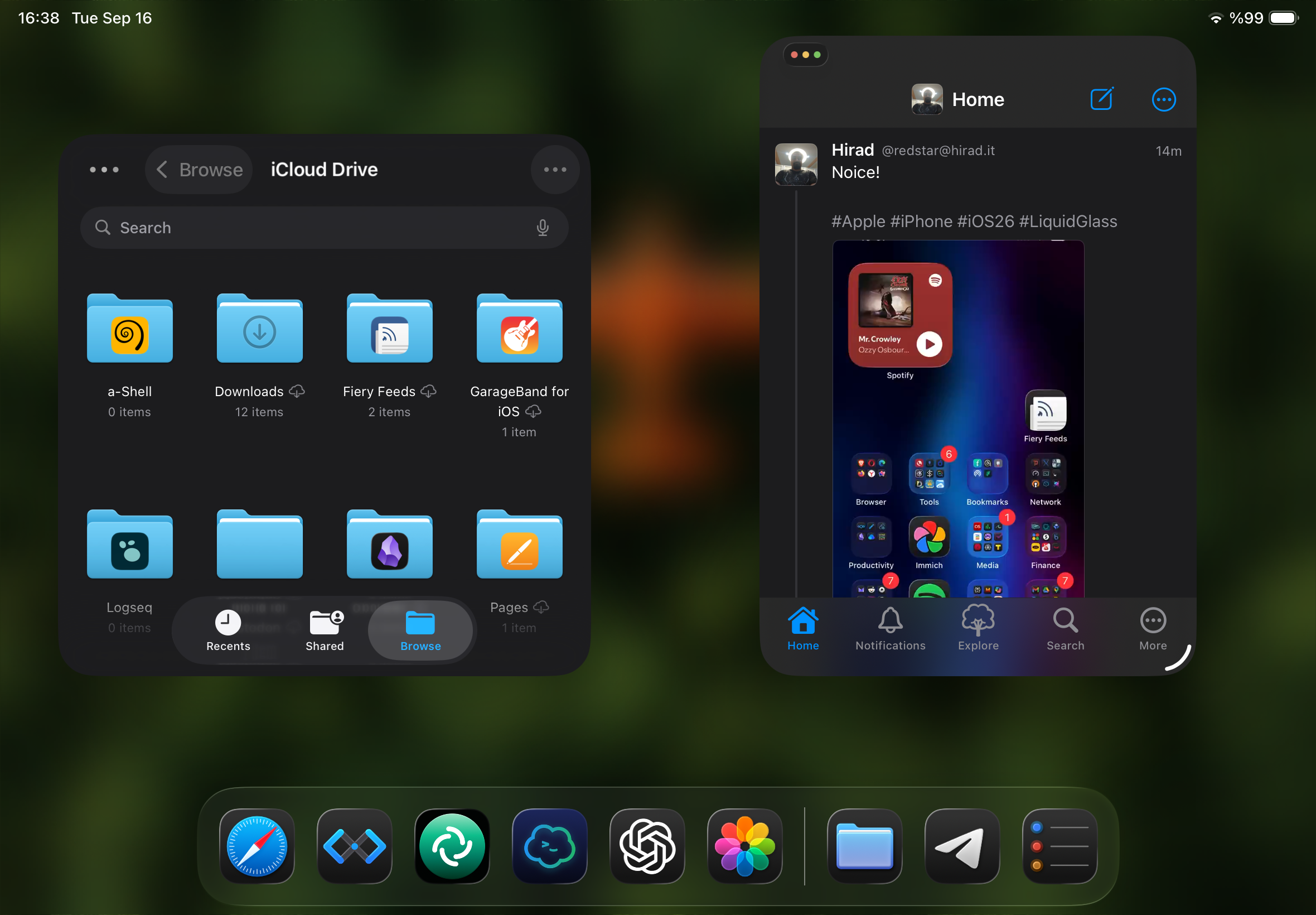
Task: Tap the microphone icon in search field
Action: 542,228
